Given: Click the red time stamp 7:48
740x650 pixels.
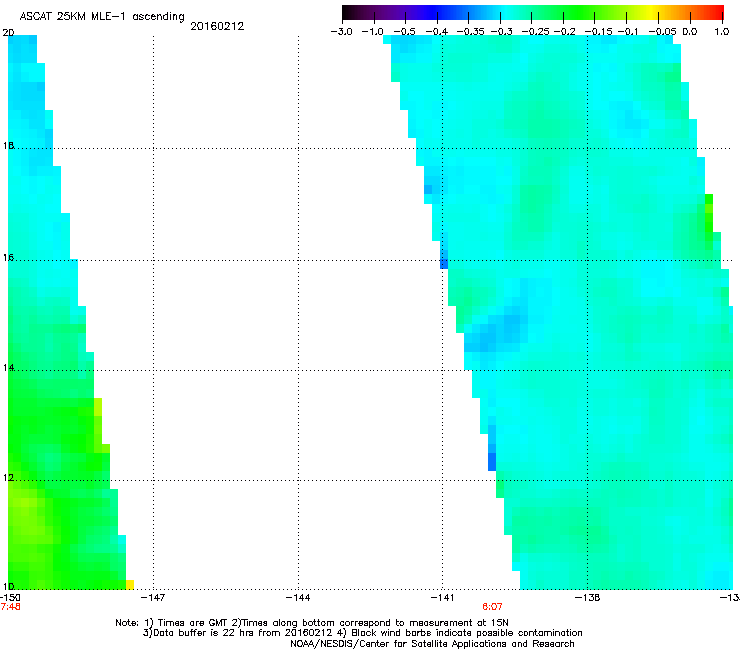Looking at the screenshot, I should coord(10,607).
